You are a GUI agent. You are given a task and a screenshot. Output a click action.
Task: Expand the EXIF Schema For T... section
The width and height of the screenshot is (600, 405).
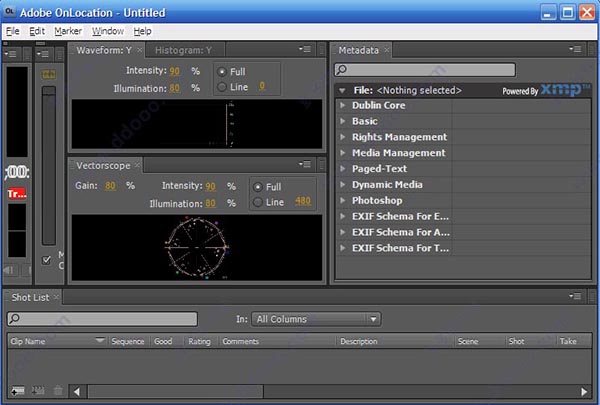[x=342, y=248]
